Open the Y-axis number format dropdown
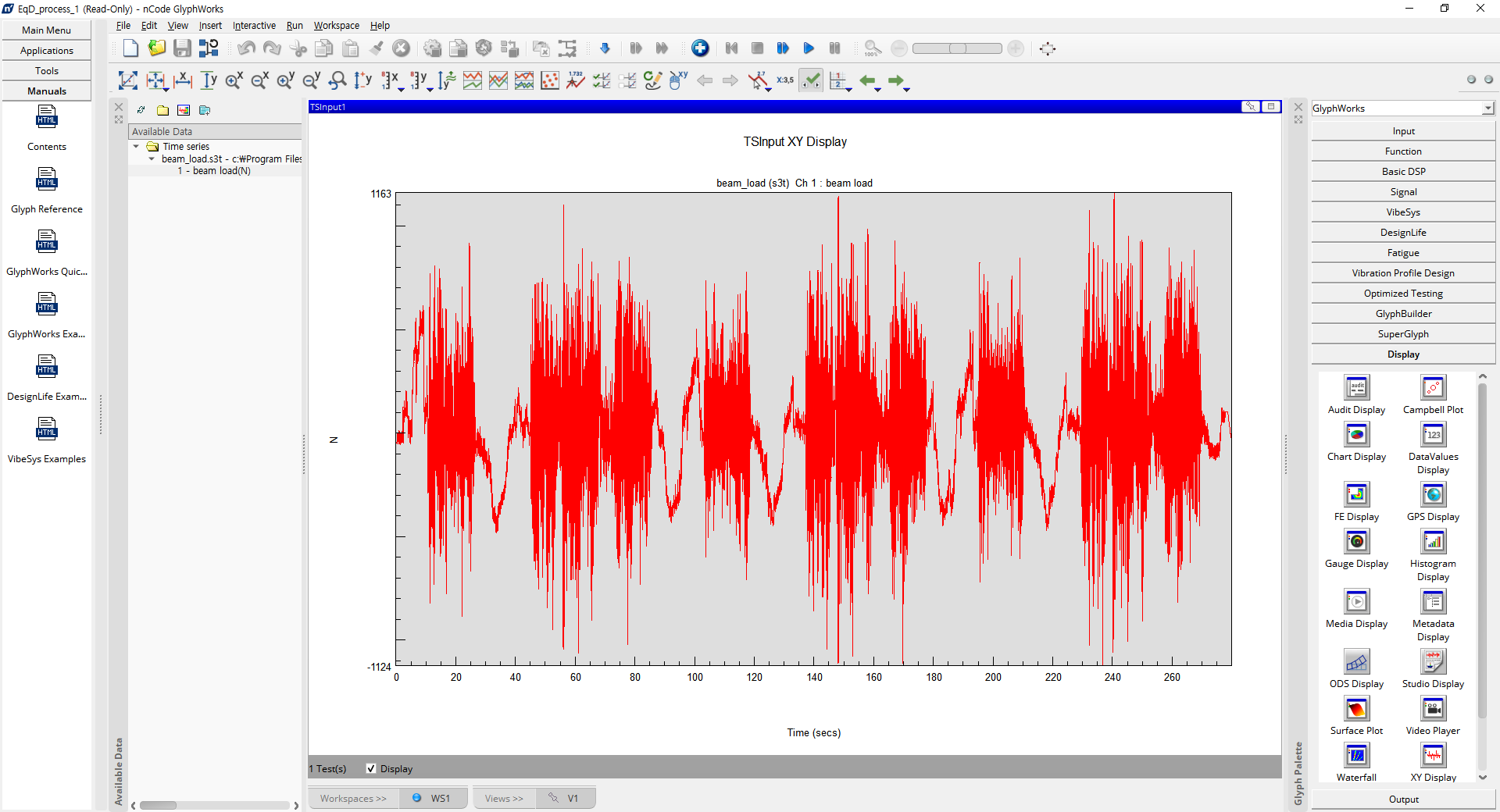This screenshot has width=1500, height=812. click(429, 88)
